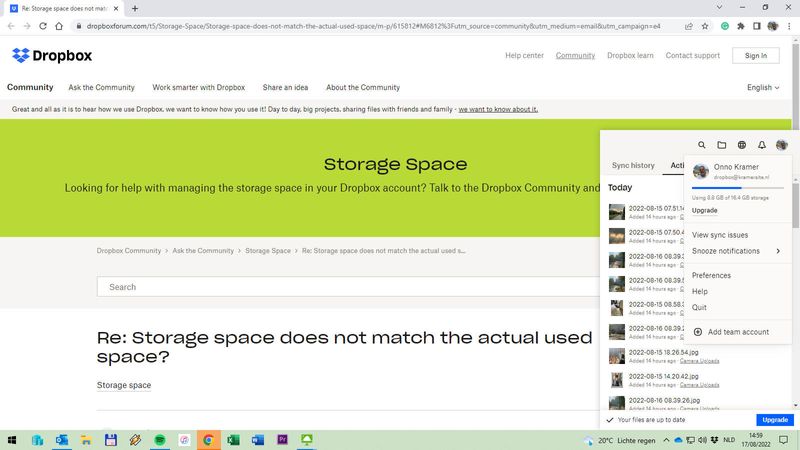Open Share an idea nav item
The width and height of the screenshot is (800, 450).
click(285, 87)
